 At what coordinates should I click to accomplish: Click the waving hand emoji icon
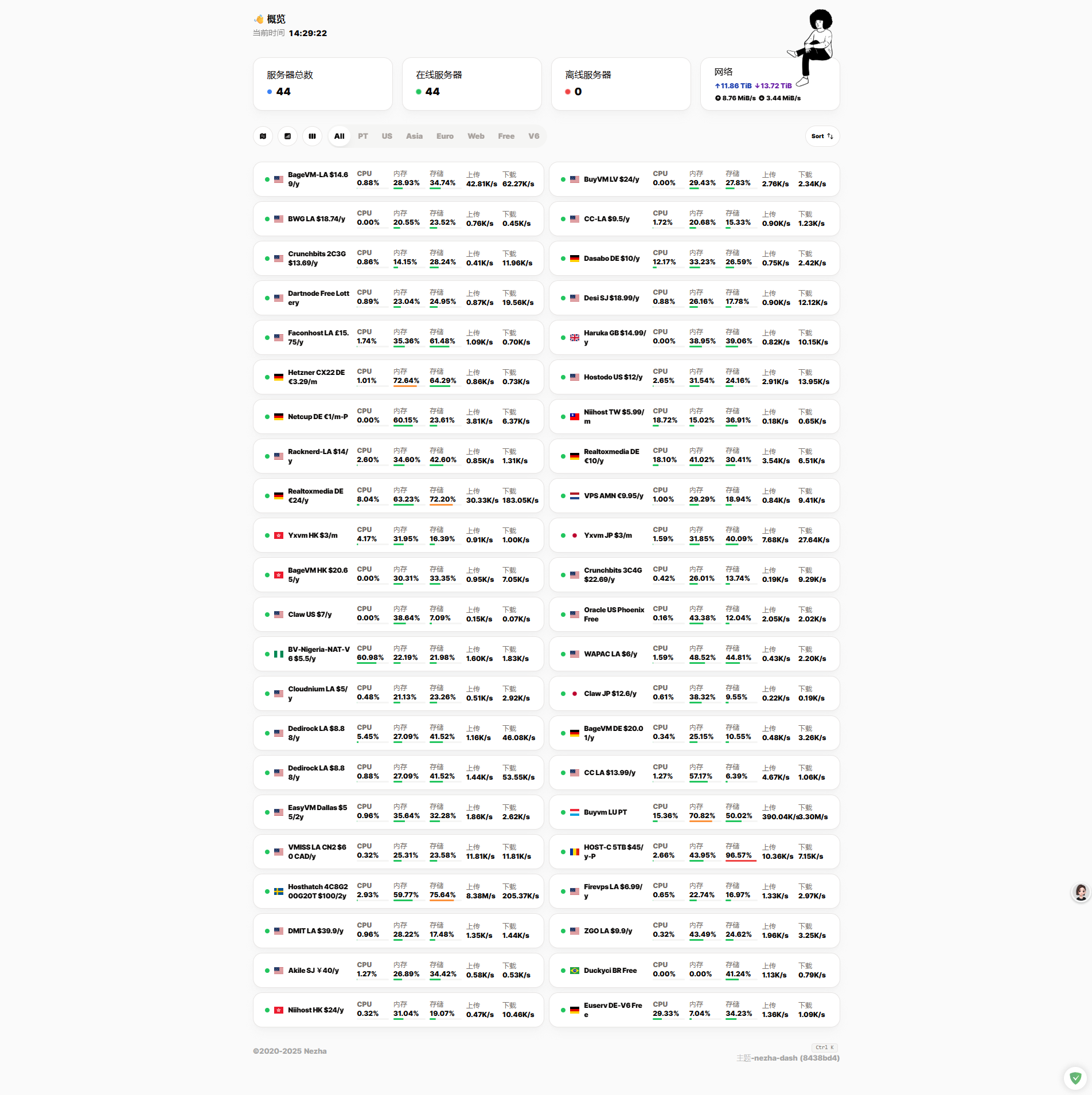(259, 19)
